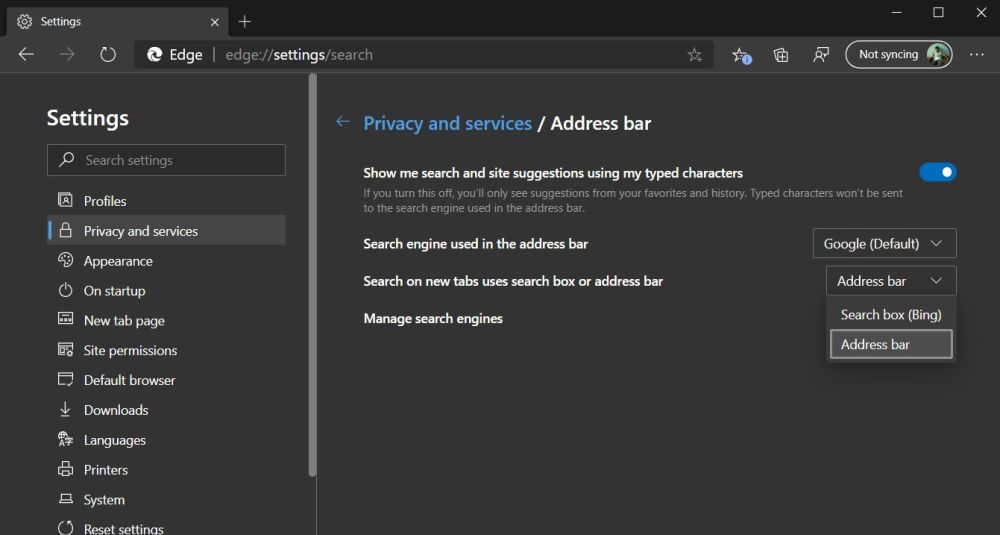Viewport: 1000px width, 535px height.
Task: Click Privacy and services breadcrumb link
Action: point(447,124)
